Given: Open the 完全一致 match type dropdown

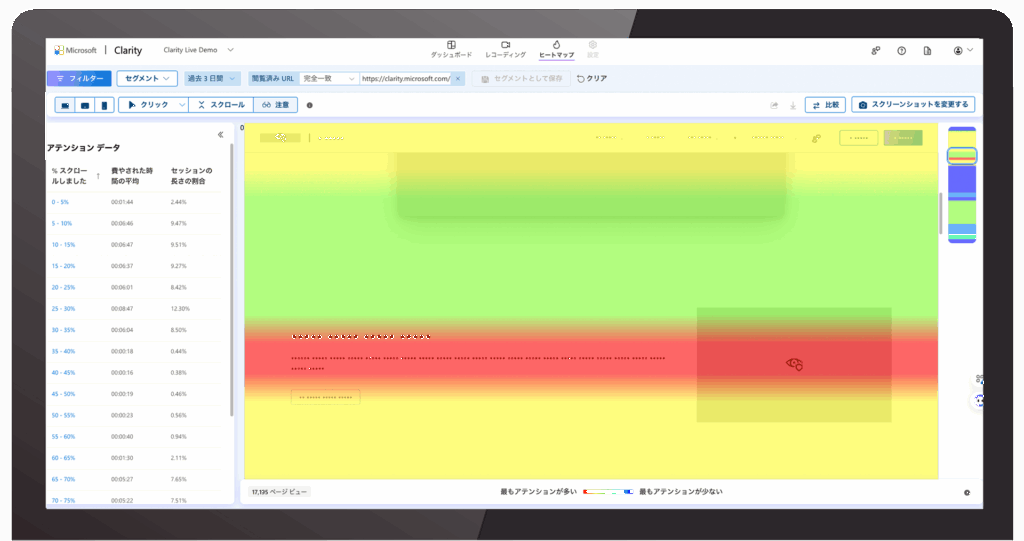Looking at the screenshot, I should pyautogui.click(x=329, y=78).
